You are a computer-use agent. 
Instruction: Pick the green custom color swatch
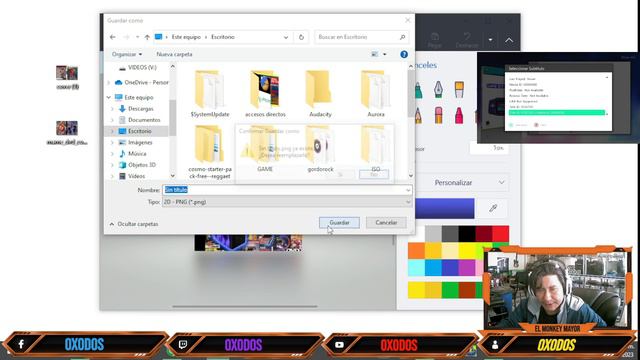pyautogui.click(x=450, y=290)
